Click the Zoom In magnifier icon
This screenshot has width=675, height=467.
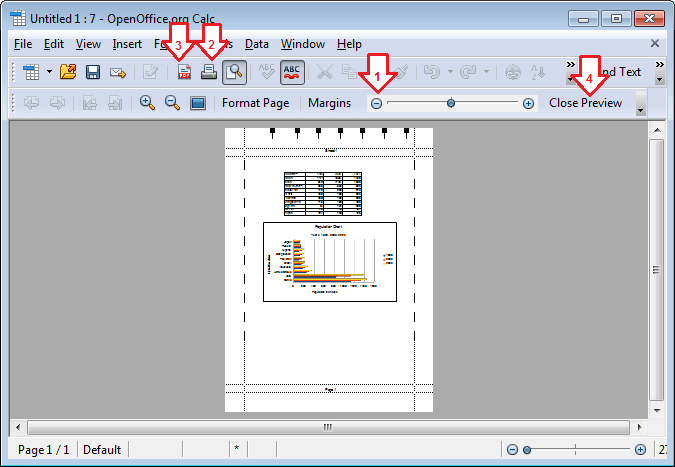click(147, 103)
